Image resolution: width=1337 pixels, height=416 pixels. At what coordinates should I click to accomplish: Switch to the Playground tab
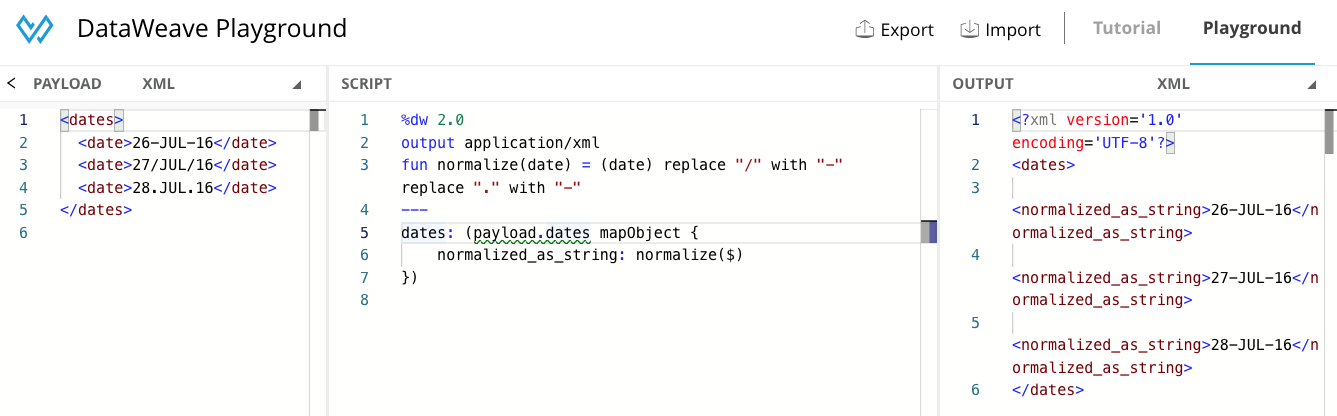[x=1252, y=28]
